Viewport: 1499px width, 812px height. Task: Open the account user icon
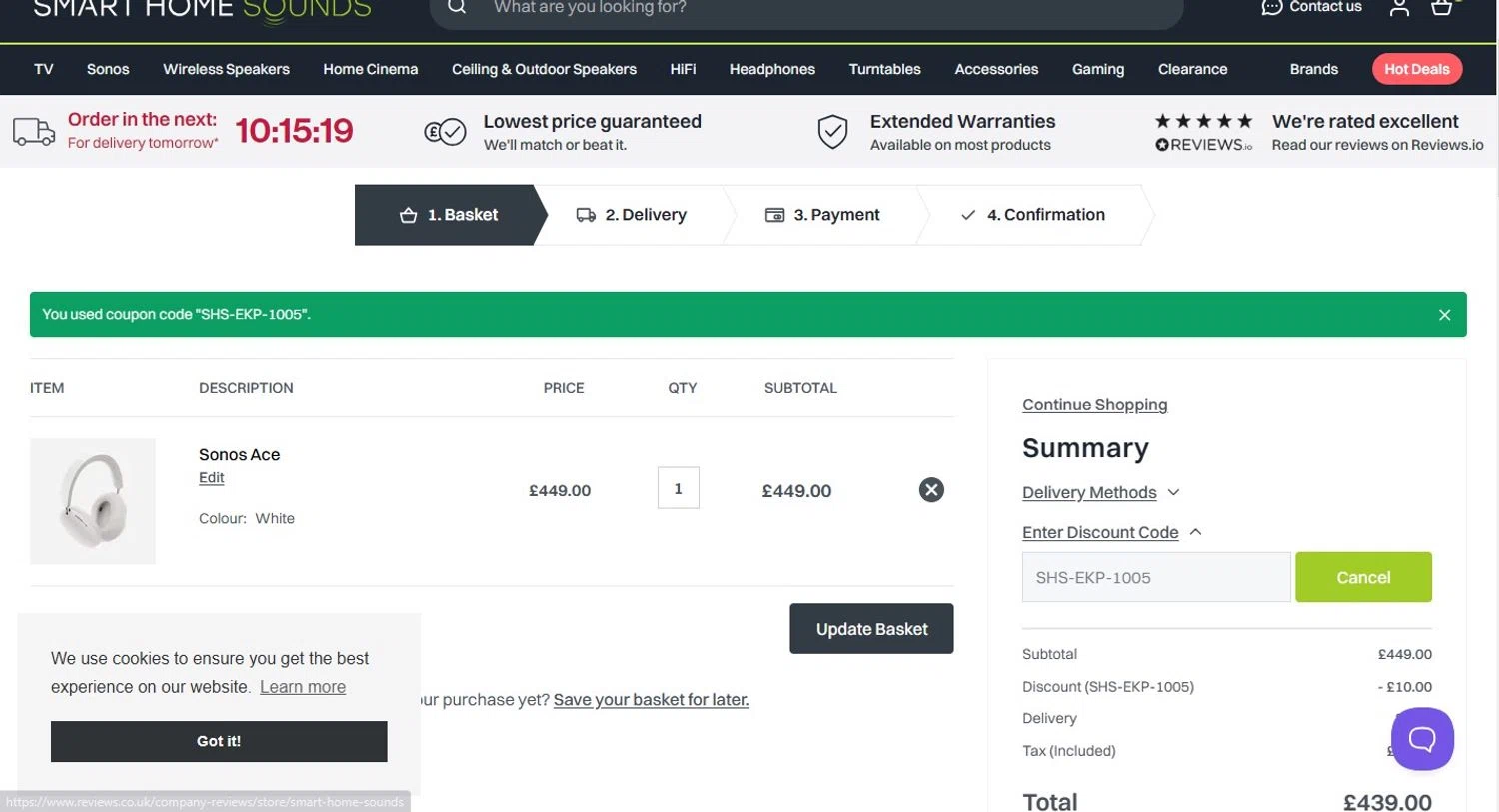click(1399, 8)
